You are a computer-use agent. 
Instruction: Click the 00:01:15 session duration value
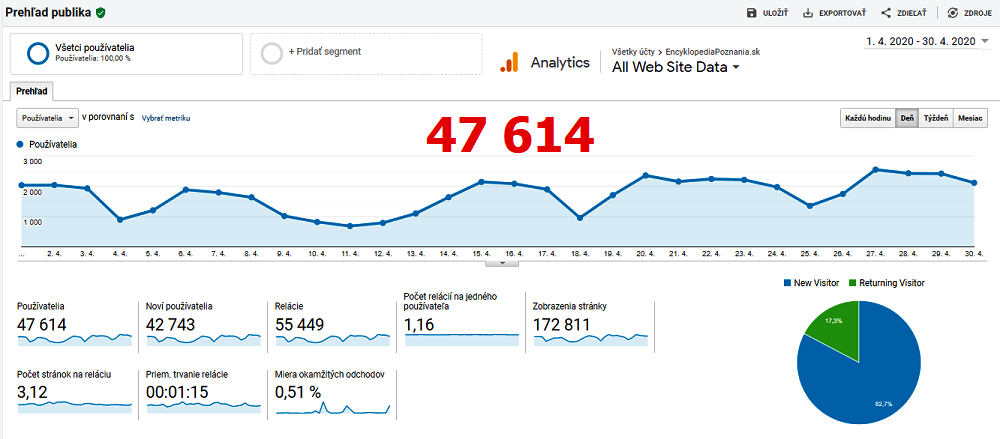tap(177, 392)
